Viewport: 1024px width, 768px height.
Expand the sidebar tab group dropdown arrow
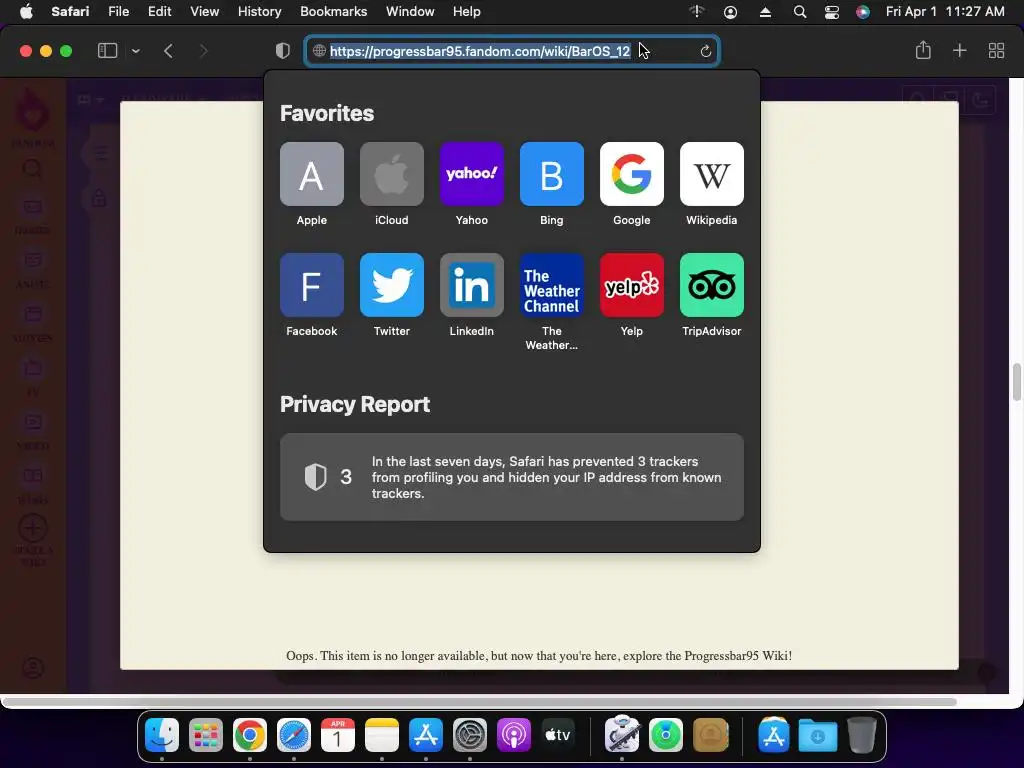click(136, 51)
